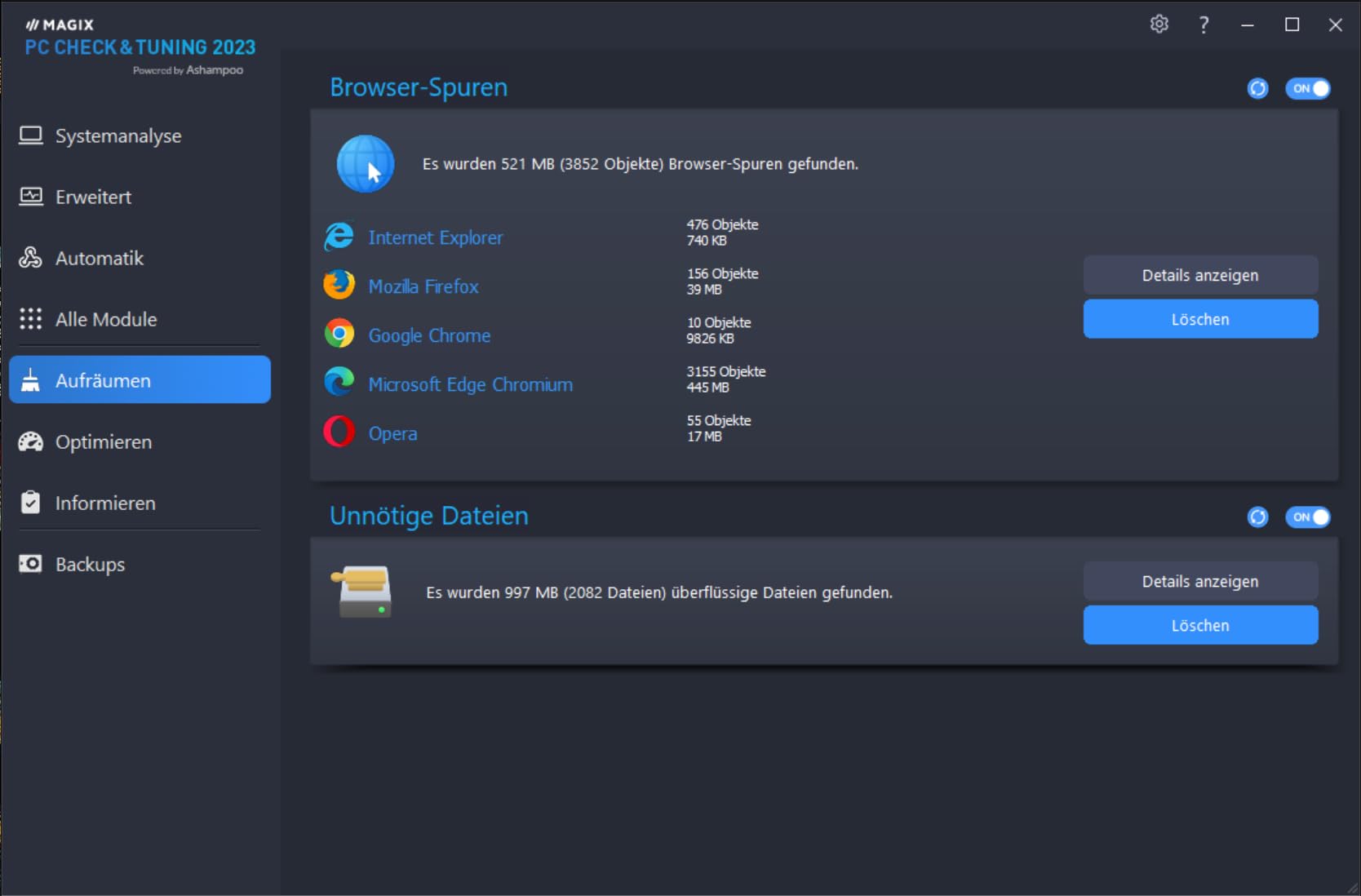Open the Mozilla Firefox link
This screenshot has width=1361, height=896.
pos(423,286)
